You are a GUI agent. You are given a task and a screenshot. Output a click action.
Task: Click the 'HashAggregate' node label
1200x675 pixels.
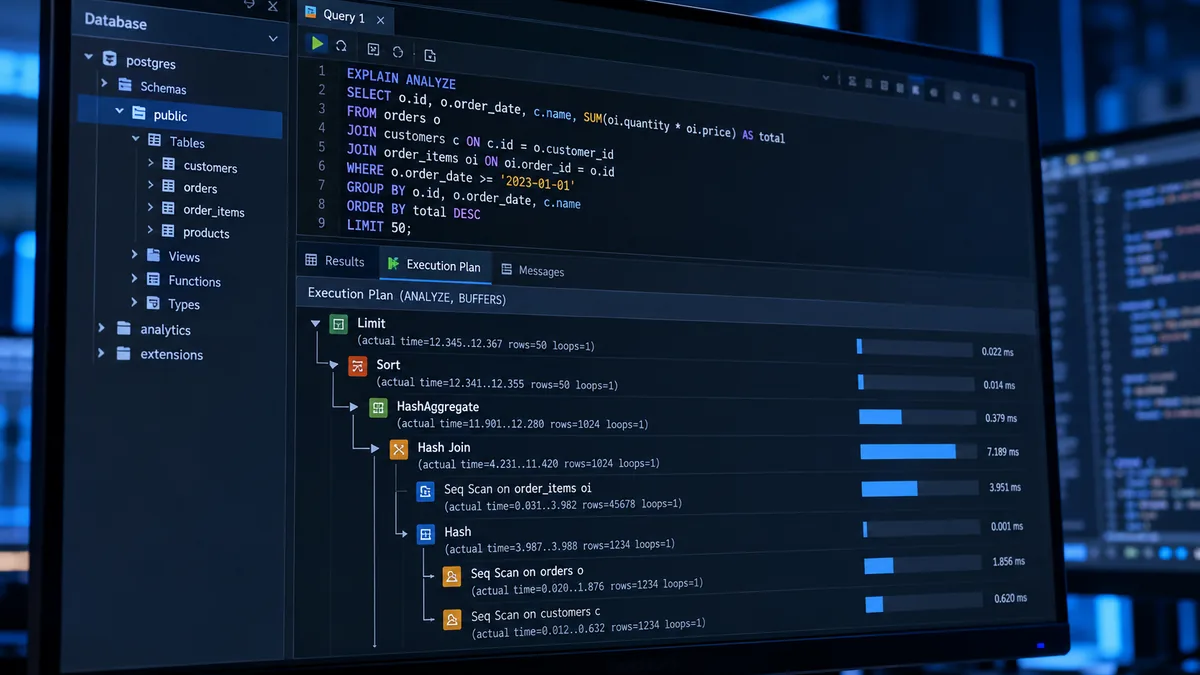pyautogui.click(x=438, y=407)
